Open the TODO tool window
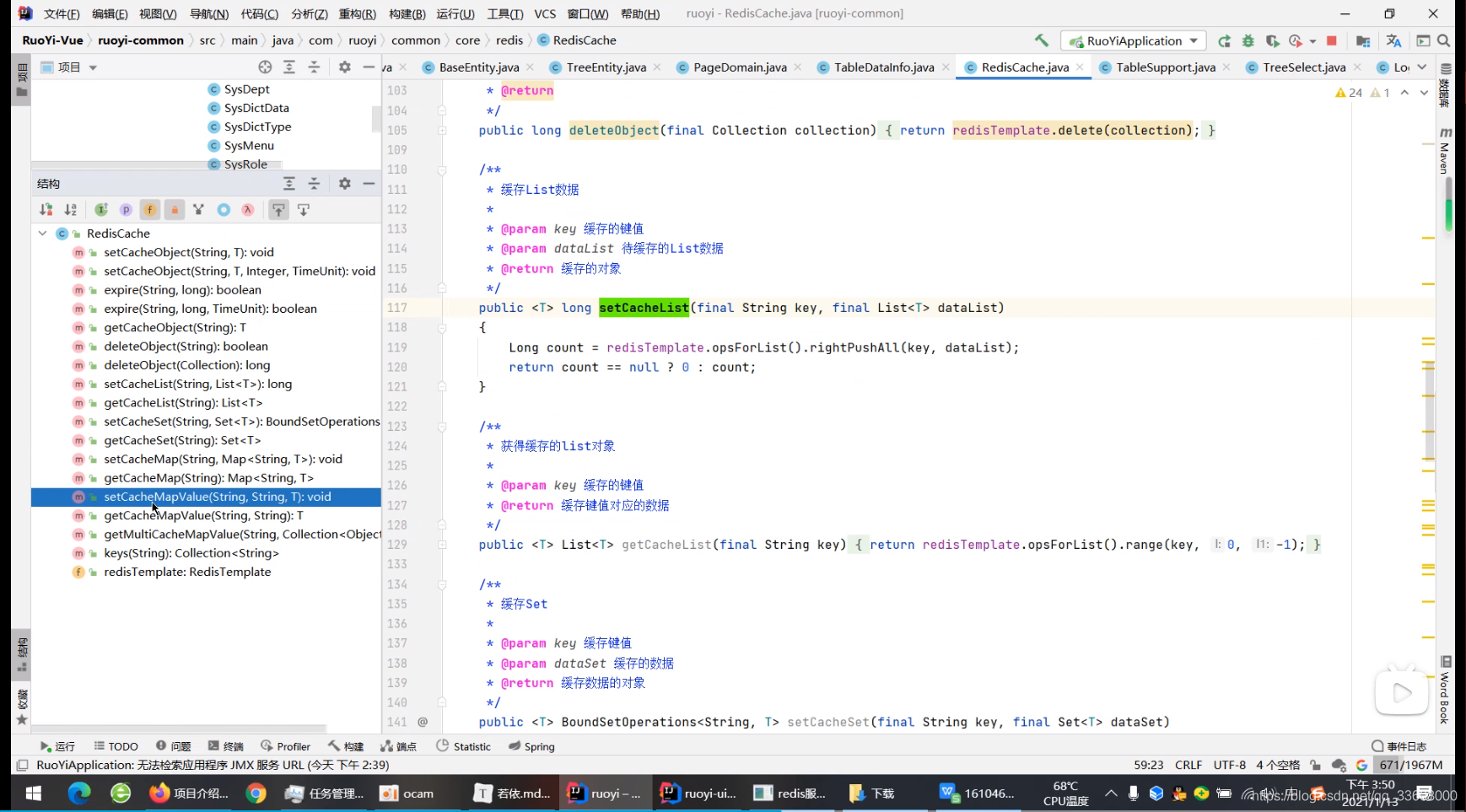This screenshot has width=1466, height=812. pos(116,746)
